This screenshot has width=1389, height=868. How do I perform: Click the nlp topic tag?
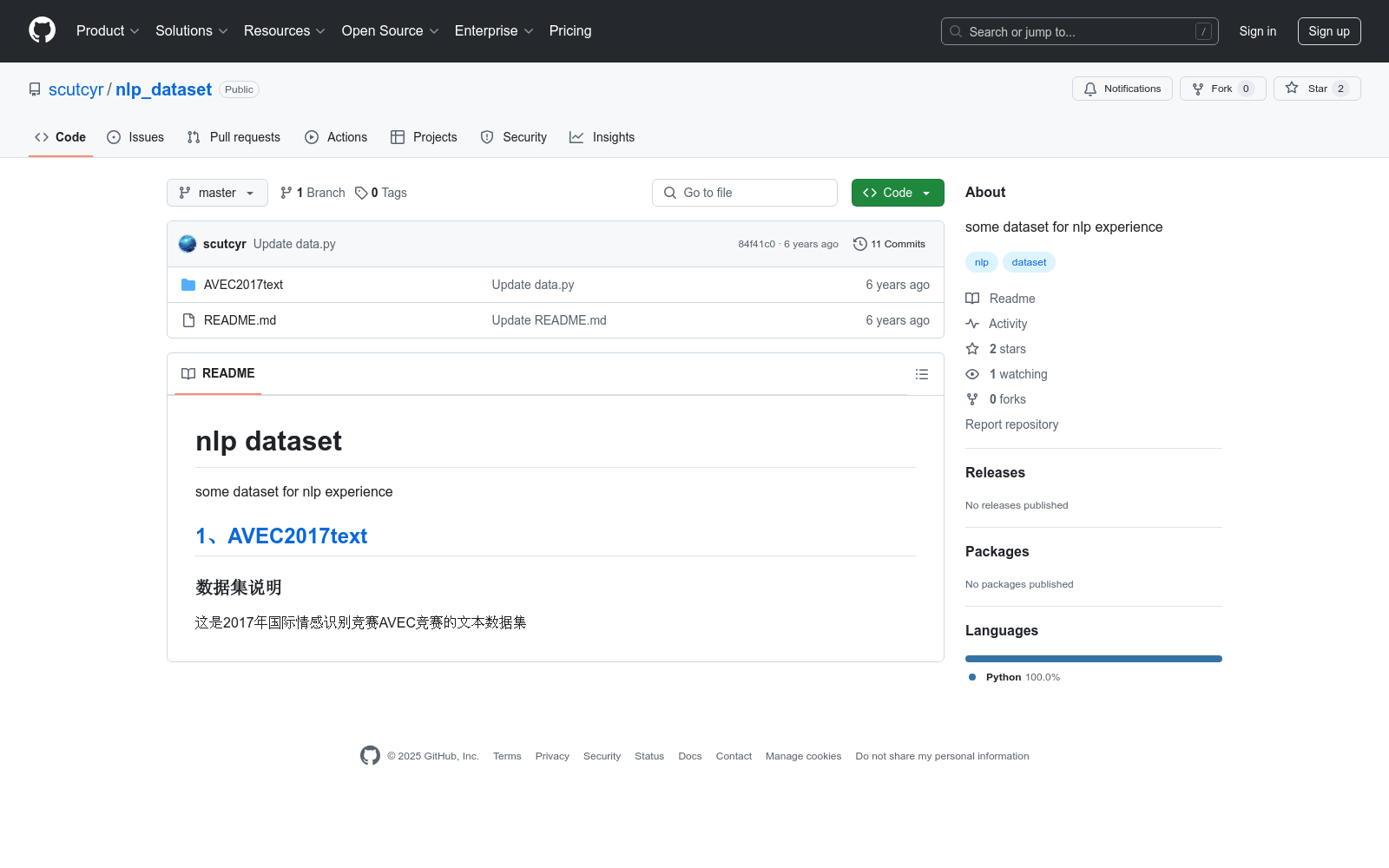pos(982,262)
